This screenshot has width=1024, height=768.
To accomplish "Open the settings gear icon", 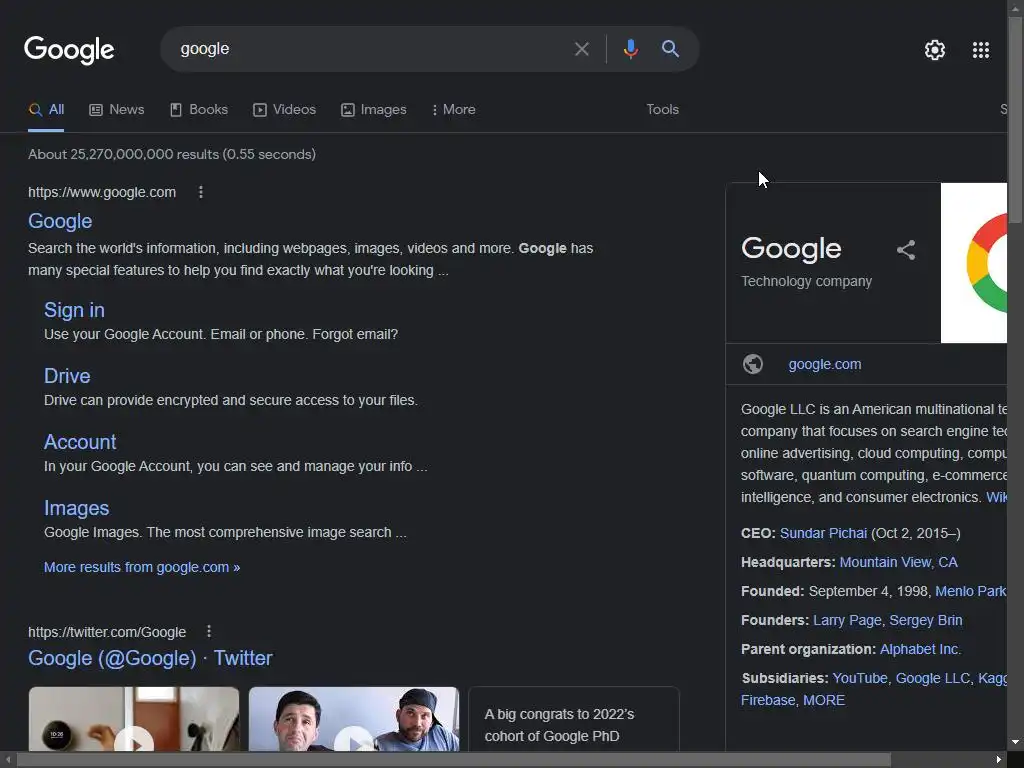I will (x=935, y=50).
